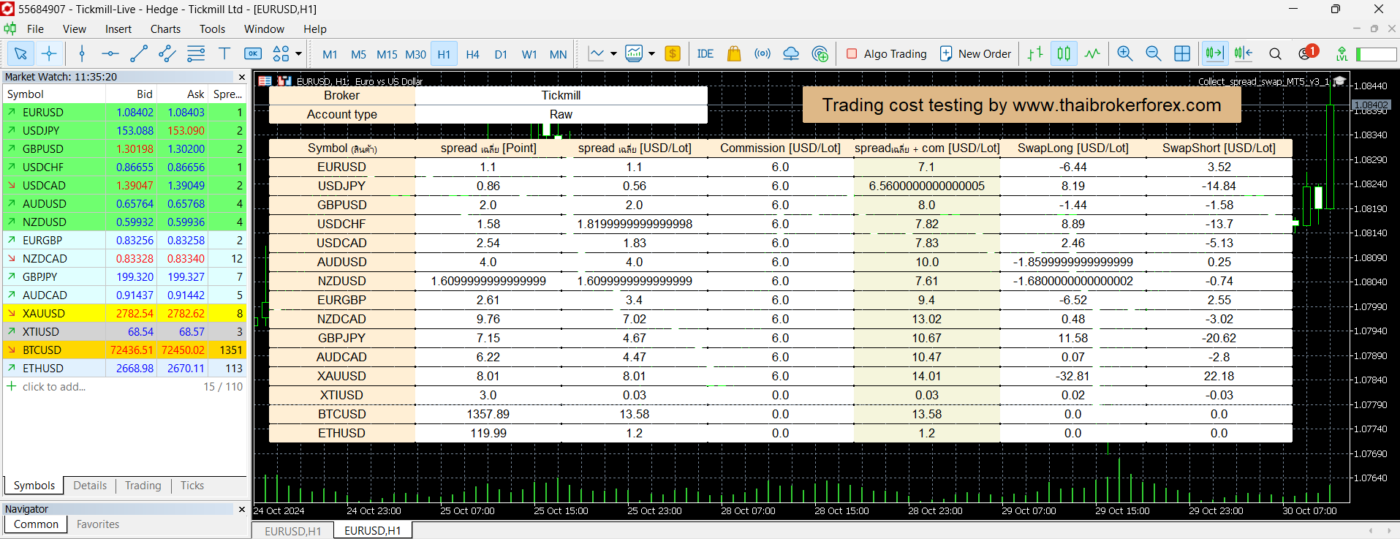Switch chart to H4 timeframe
The image size is (1400, 539).
[x=473, y=54]
